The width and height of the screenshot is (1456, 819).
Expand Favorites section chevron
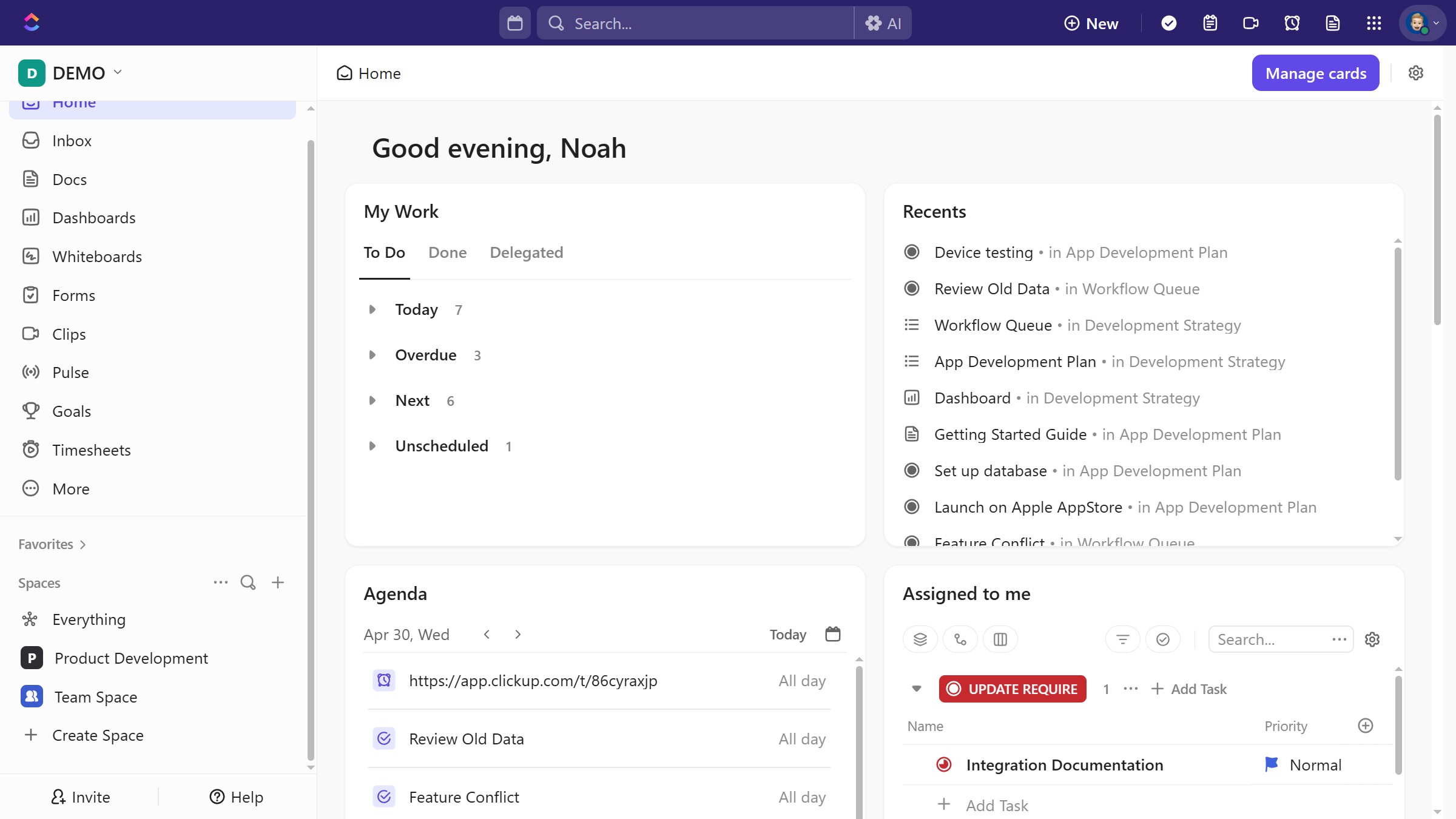(x=83, y=545)
